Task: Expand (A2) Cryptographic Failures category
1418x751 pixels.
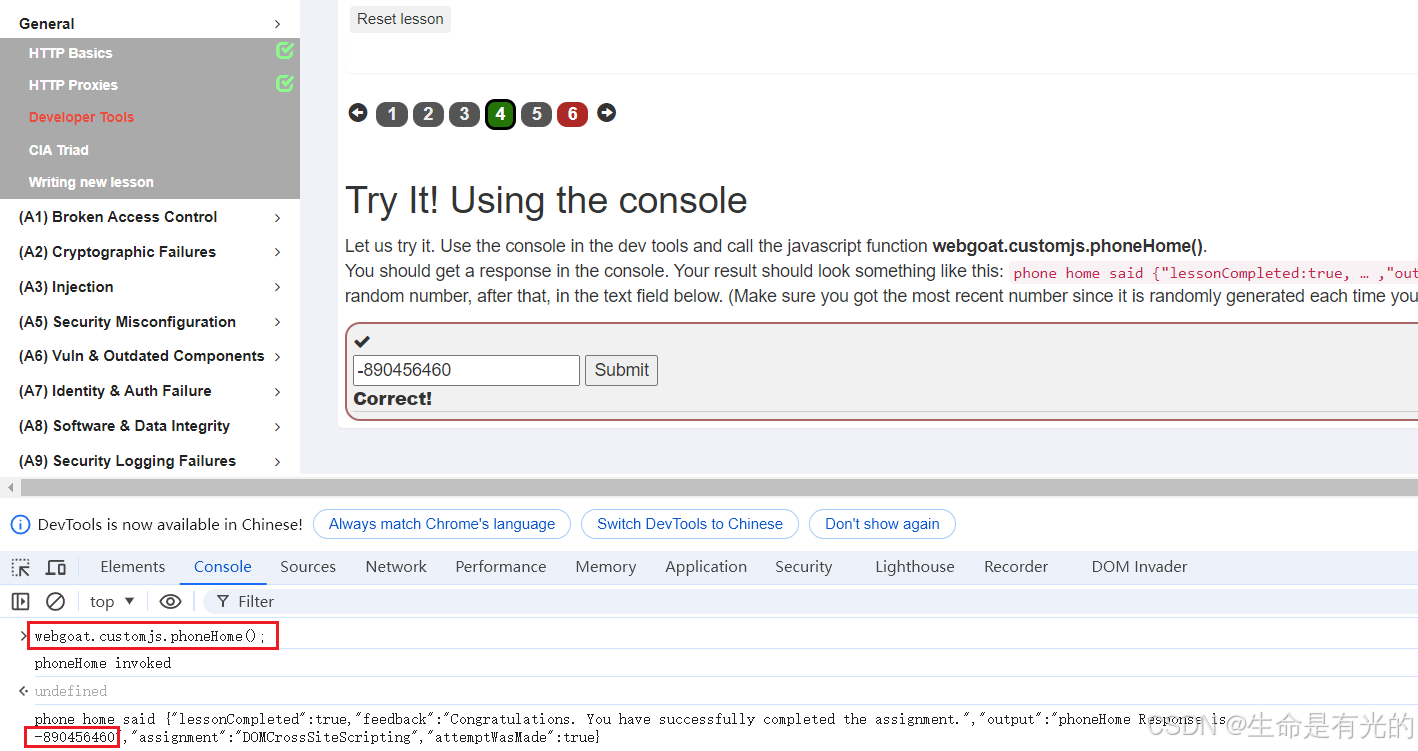Action: coord(277,253)
